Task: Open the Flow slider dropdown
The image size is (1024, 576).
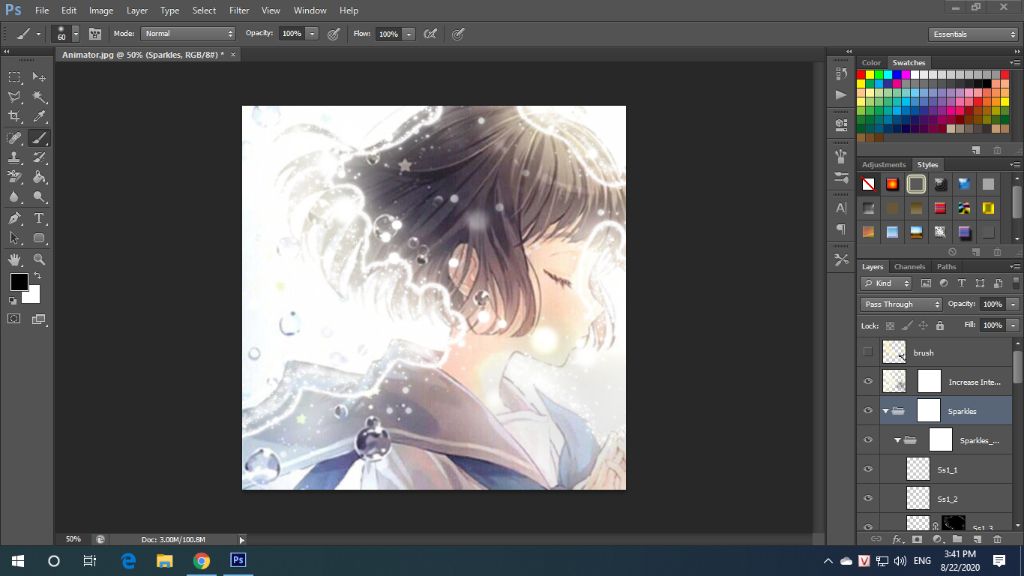Action: (x=409, y=34)
